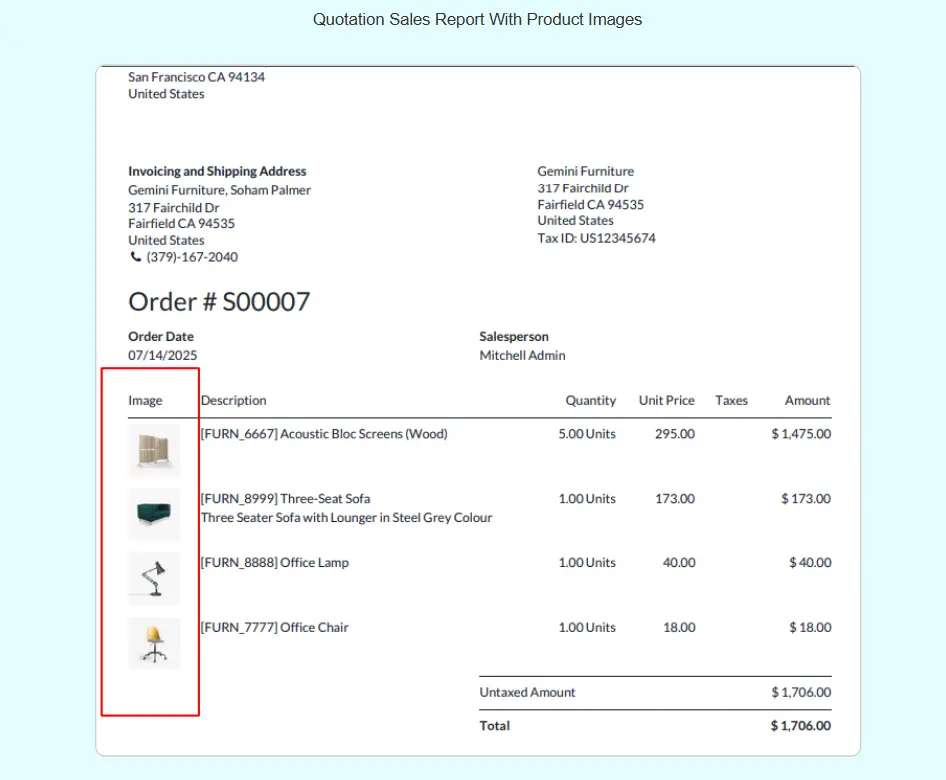Click the Tax ID: US12345674 text
This screenshot has height=780, width=946.
[x=596, y=238]
